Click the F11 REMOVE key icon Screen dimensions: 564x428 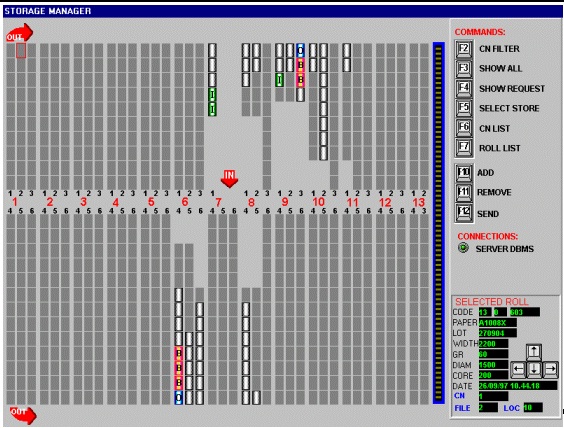pos(464,193)
